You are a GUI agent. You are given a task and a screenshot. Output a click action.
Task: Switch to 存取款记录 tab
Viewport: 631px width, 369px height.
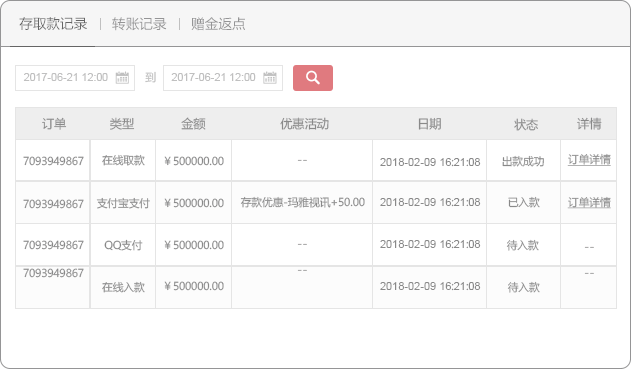pyautogui.click(x=53, y=24)
